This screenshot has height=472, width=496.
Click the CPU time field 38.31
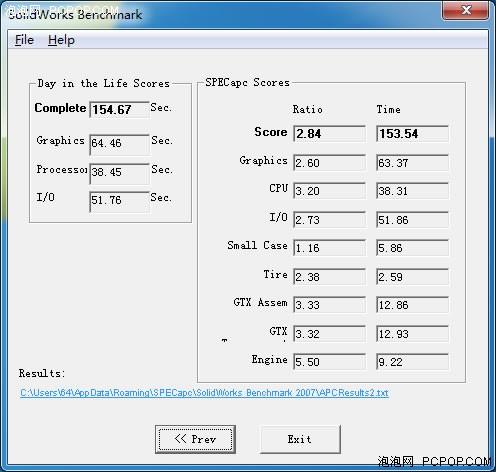pyautogui.click(x=412, y=191)
